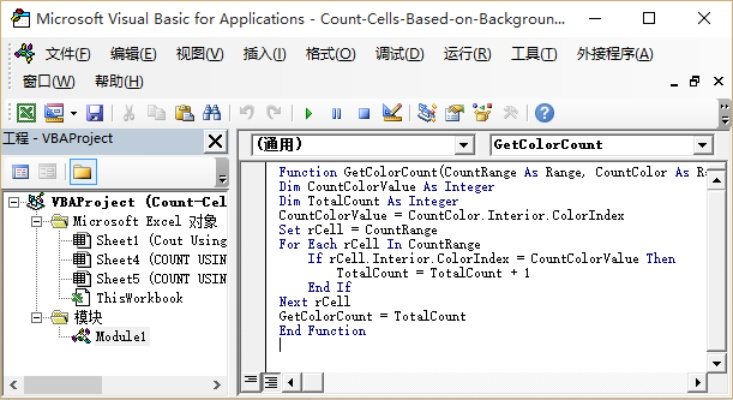The image size is (733, 400).
Task: Run the macro with the green play button
Action: [309, 113]
